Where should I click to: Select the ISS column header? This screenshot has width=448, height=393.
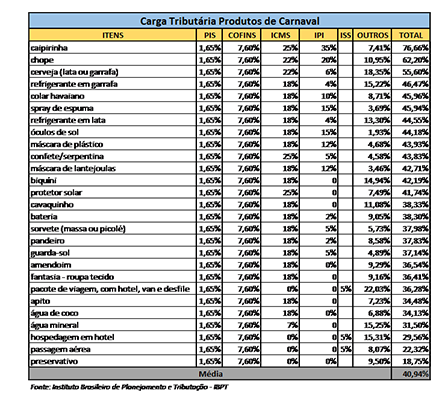point(345,35)
